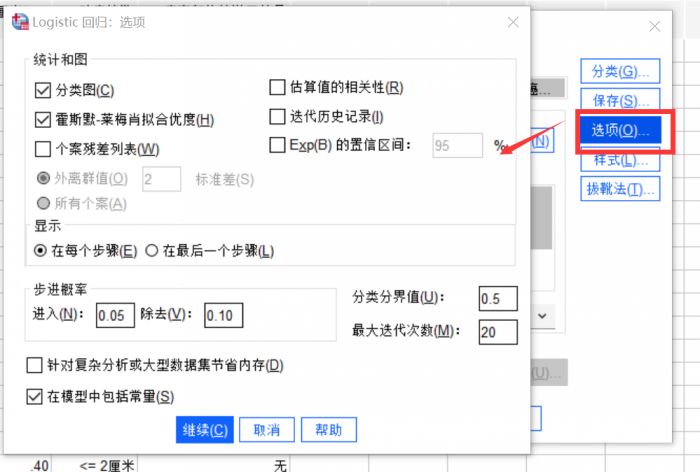Toggle 在模型中包括常量(S) checkbox
The height and width of the screenshot is (472, 700).
coord(34,397)
